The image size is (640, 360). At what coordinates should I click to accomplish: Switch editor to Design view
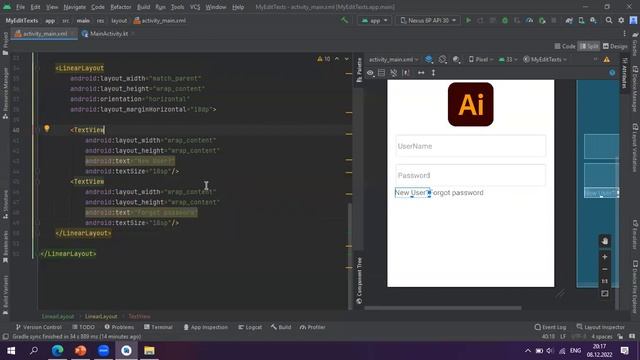(615, 47)
